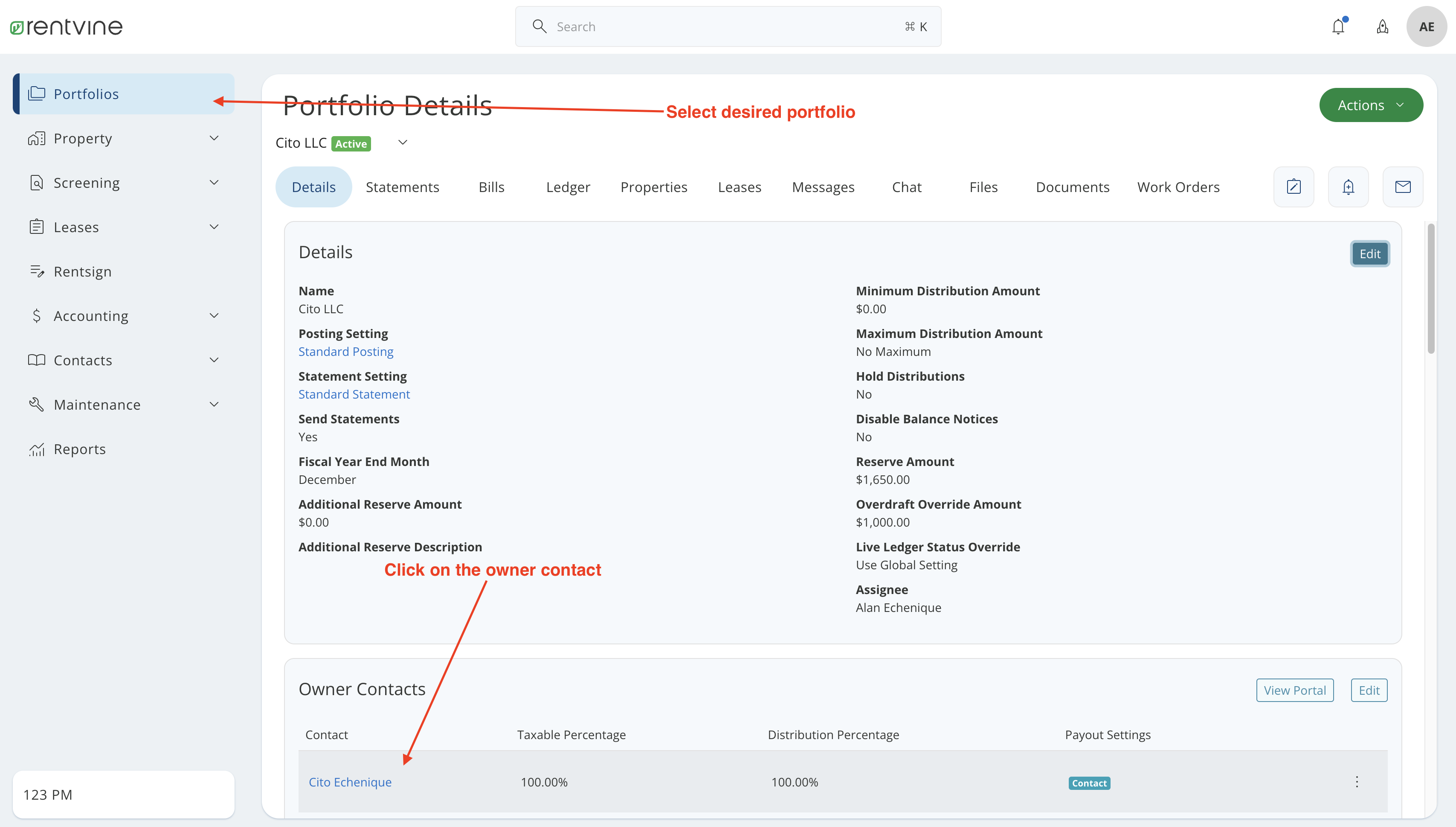
Task: Click the add reminder bell-plus icon
Action: coord(1348,186)
